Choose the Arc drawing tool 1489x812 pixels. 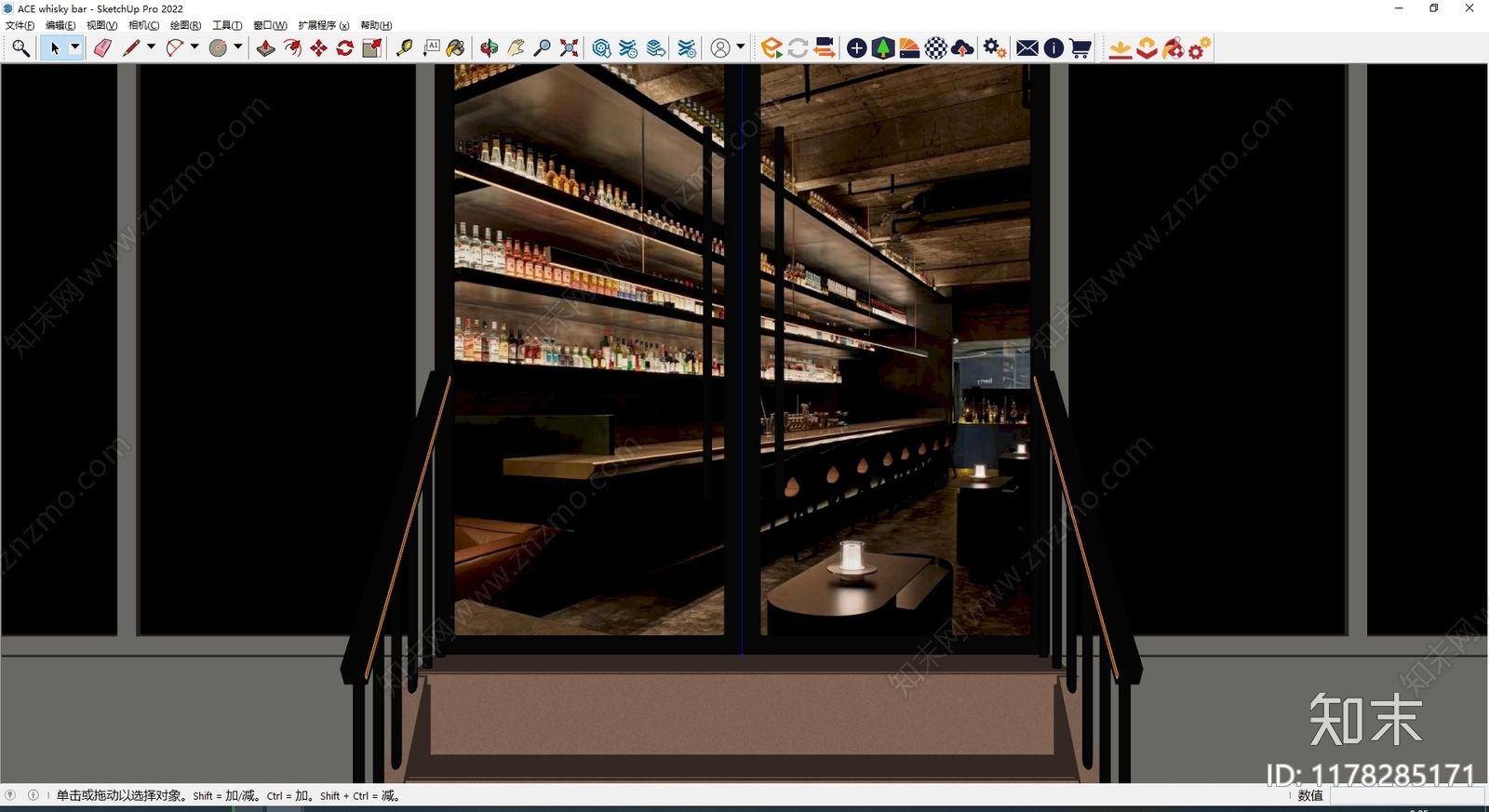[x=174, y=48]
